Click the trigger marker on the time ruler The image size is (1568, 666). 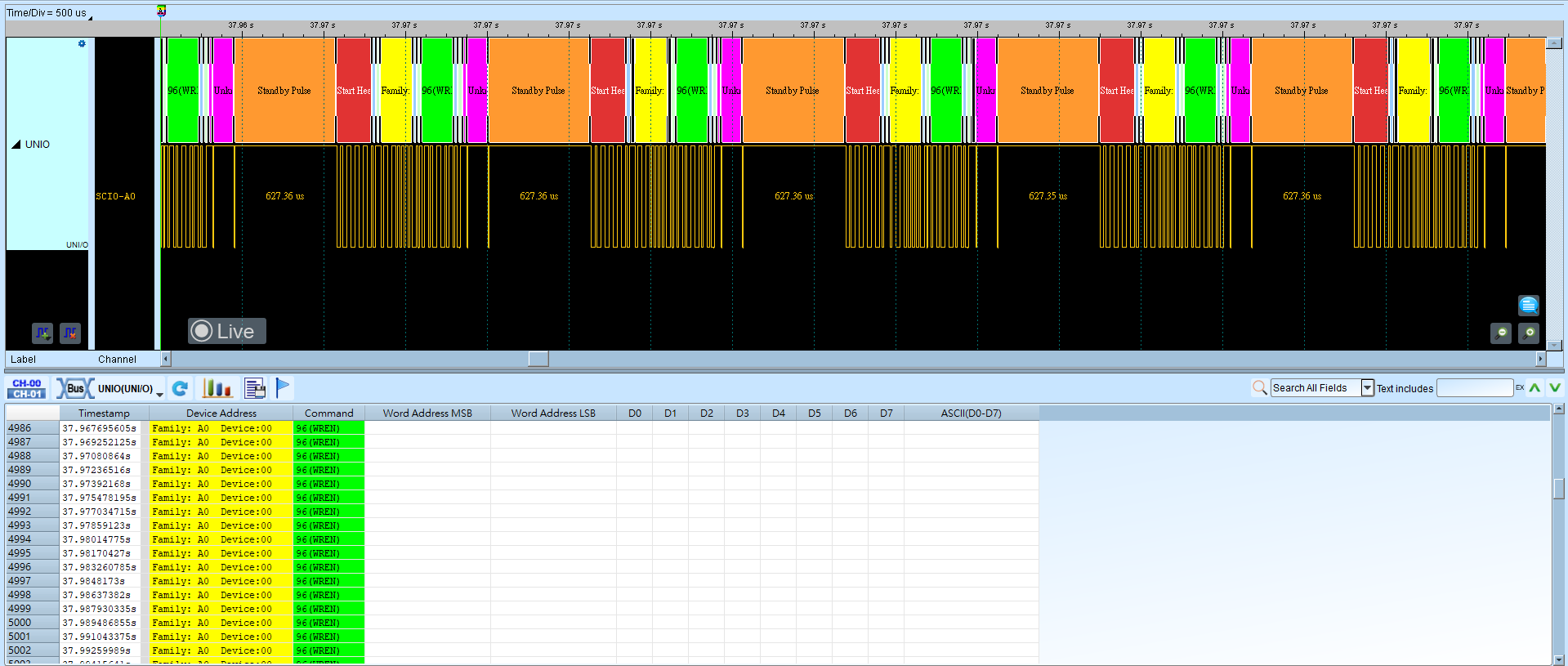161,11
